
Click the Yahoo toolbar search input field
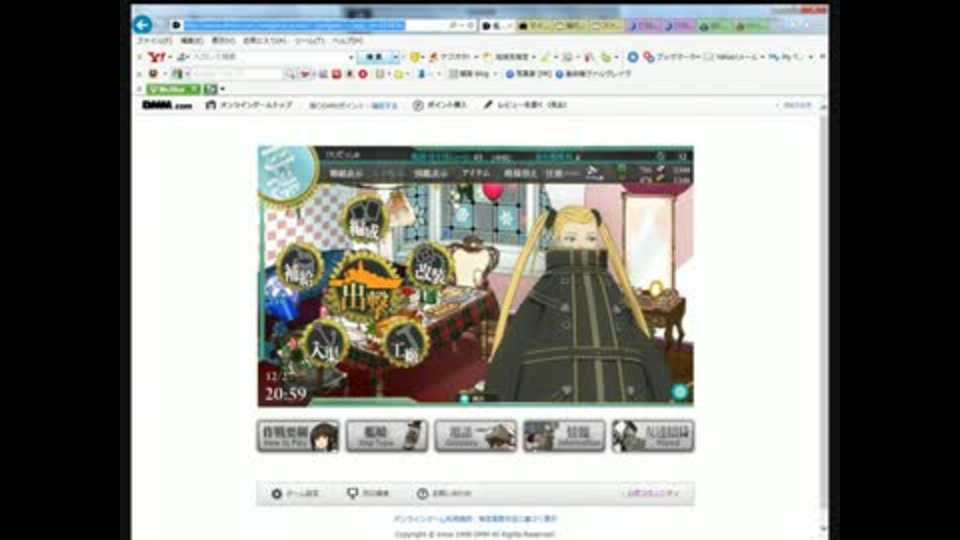click(x=269, y=57)
